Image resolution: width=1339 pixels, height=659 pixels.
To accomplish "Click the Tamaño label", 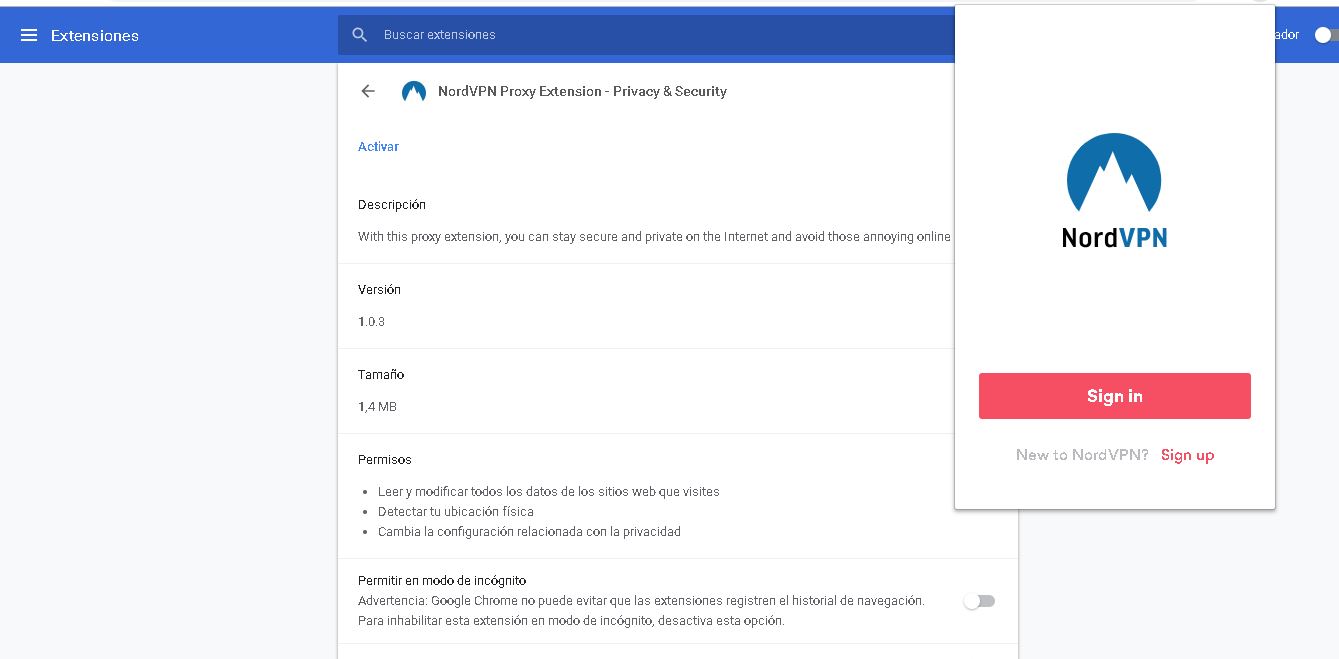I will (x=381, y=374).
